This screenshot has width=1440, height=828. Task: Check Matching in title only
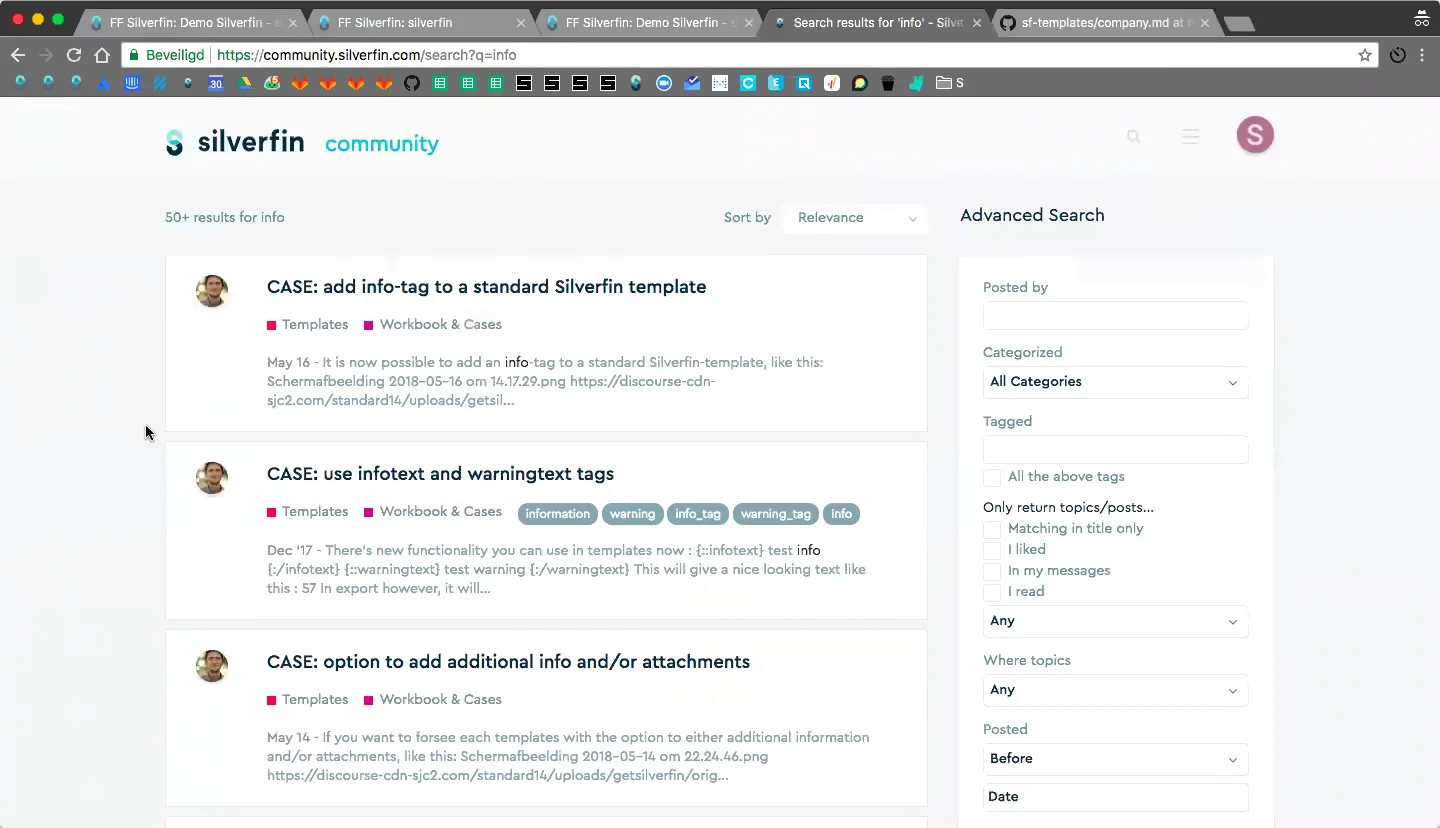[992, 529]
